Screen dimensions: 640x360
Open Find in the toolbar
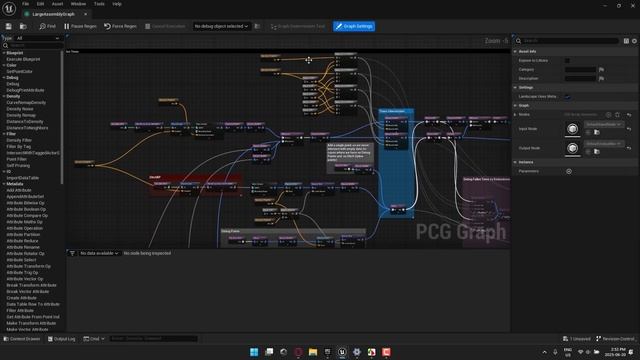pos(47,26)
